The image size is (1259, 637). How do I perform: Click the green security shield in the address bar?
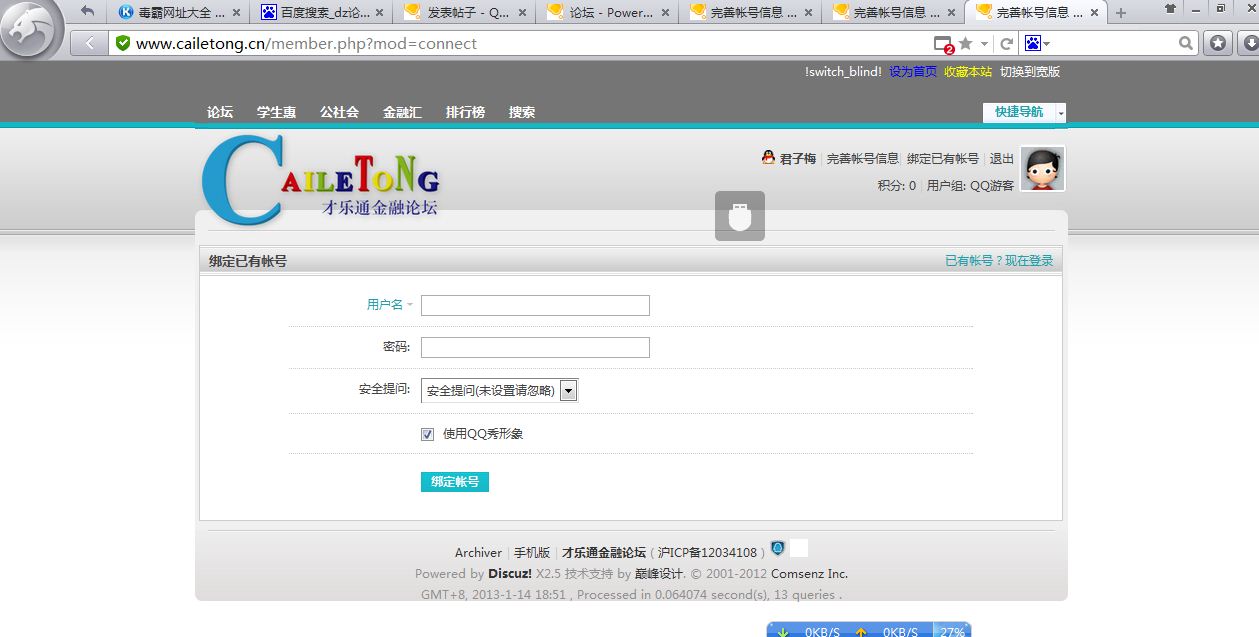(122, 43)
